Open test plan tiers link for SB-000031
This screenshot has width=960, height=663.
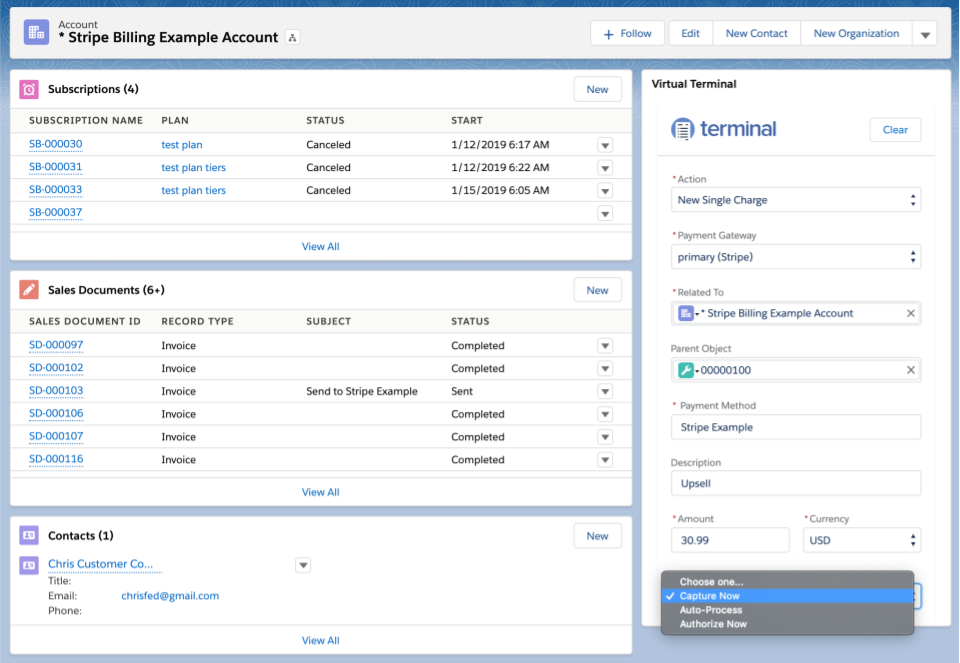(x=193, y=168)
